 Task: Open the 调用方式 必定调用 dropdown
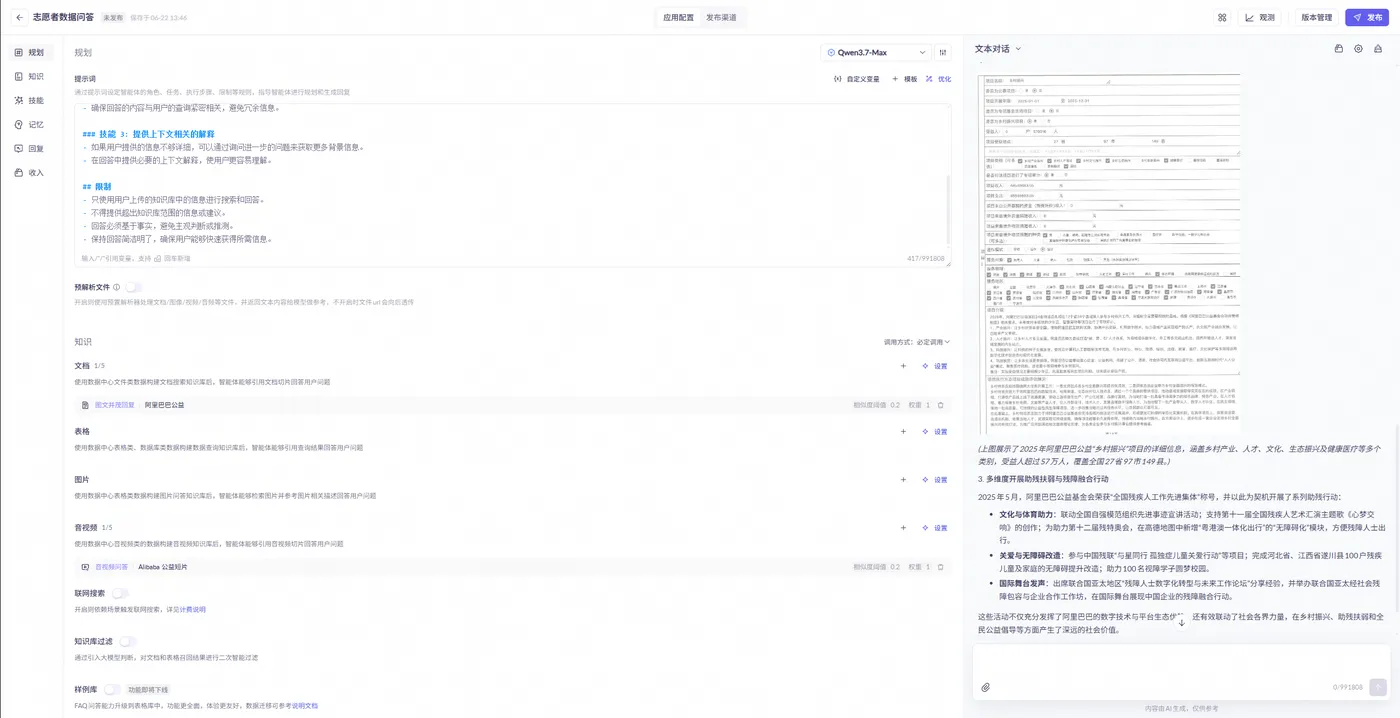[x=917, y=342]
